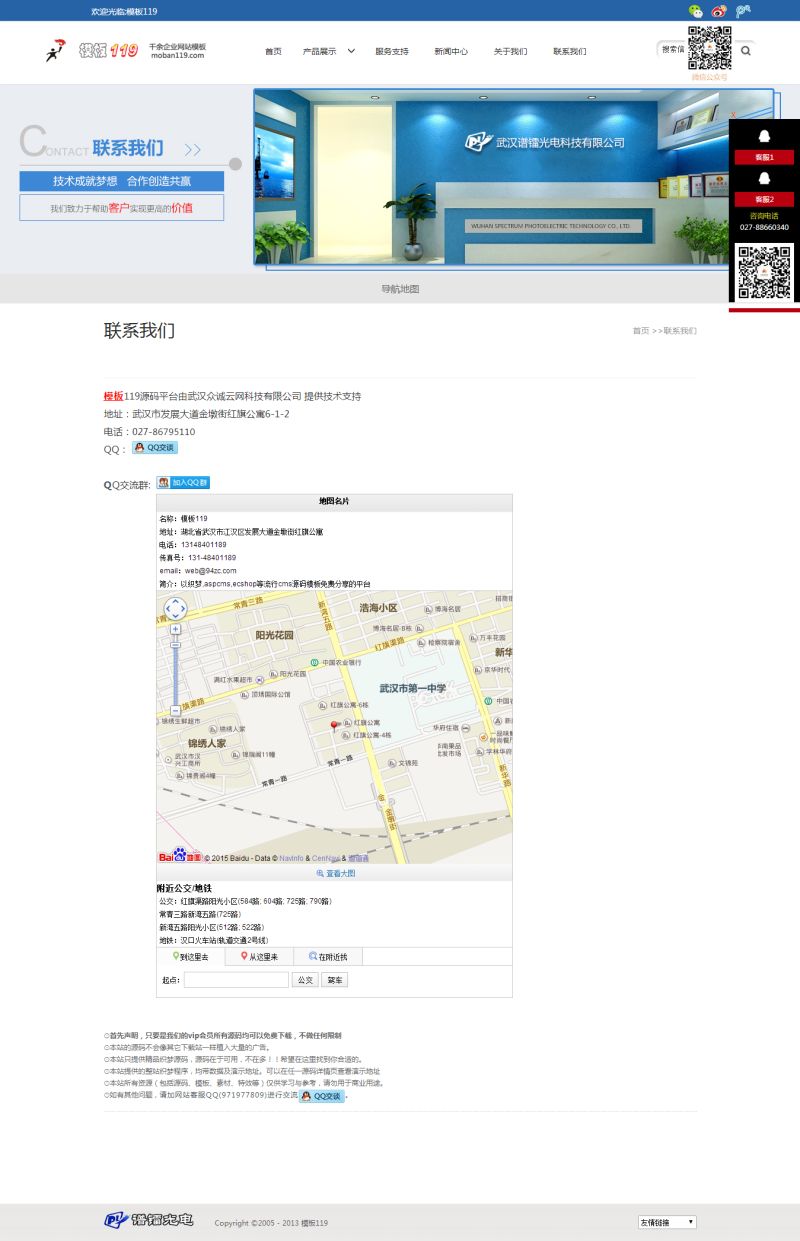Open the 关于我们 navigation menu item
The image size is (800, 1241).
pos(510,51)
